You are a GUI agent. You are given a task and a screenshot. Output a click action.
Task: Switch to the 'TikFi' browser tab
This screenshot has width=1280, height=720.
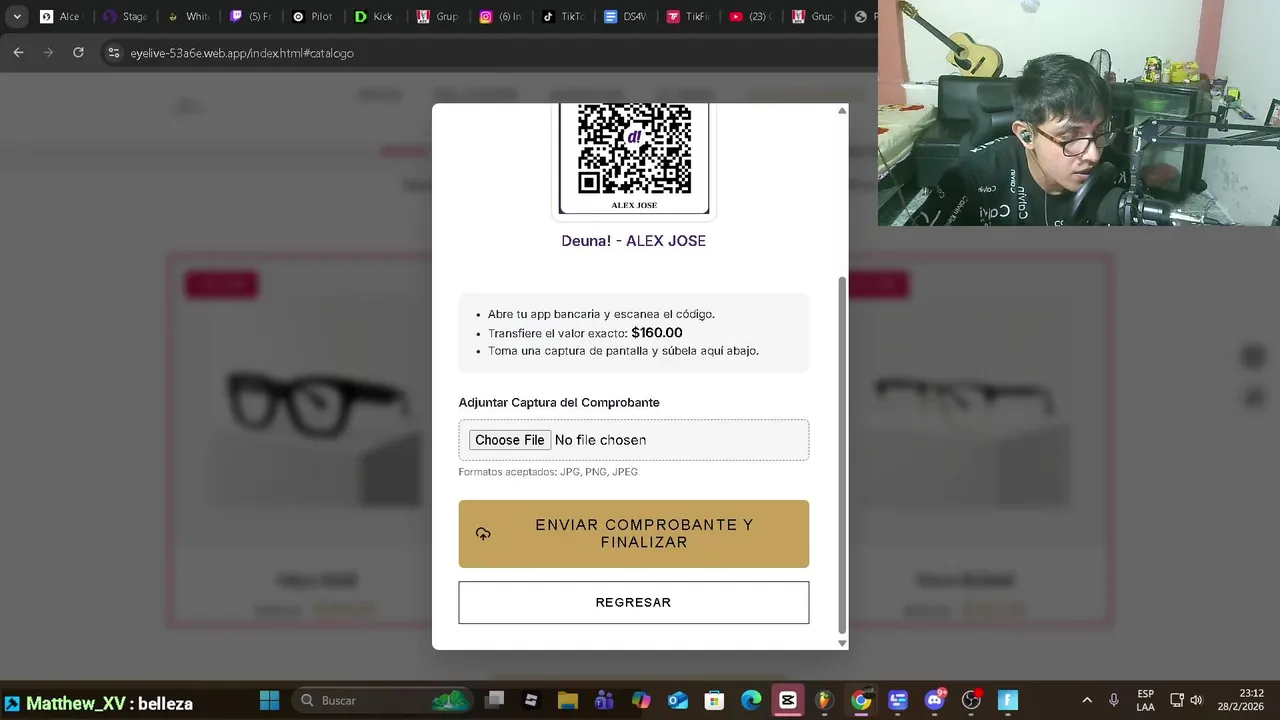pos(689,16)
